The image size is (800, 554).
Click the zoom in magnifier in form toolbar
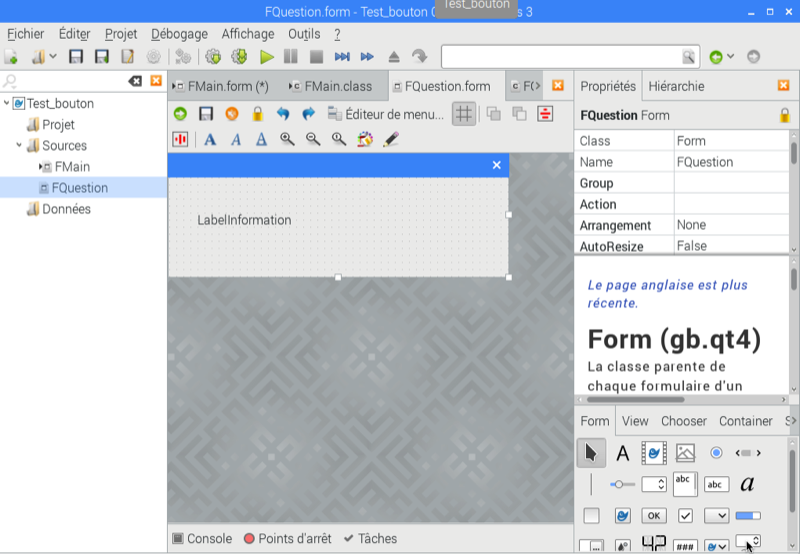coord(287,140)
